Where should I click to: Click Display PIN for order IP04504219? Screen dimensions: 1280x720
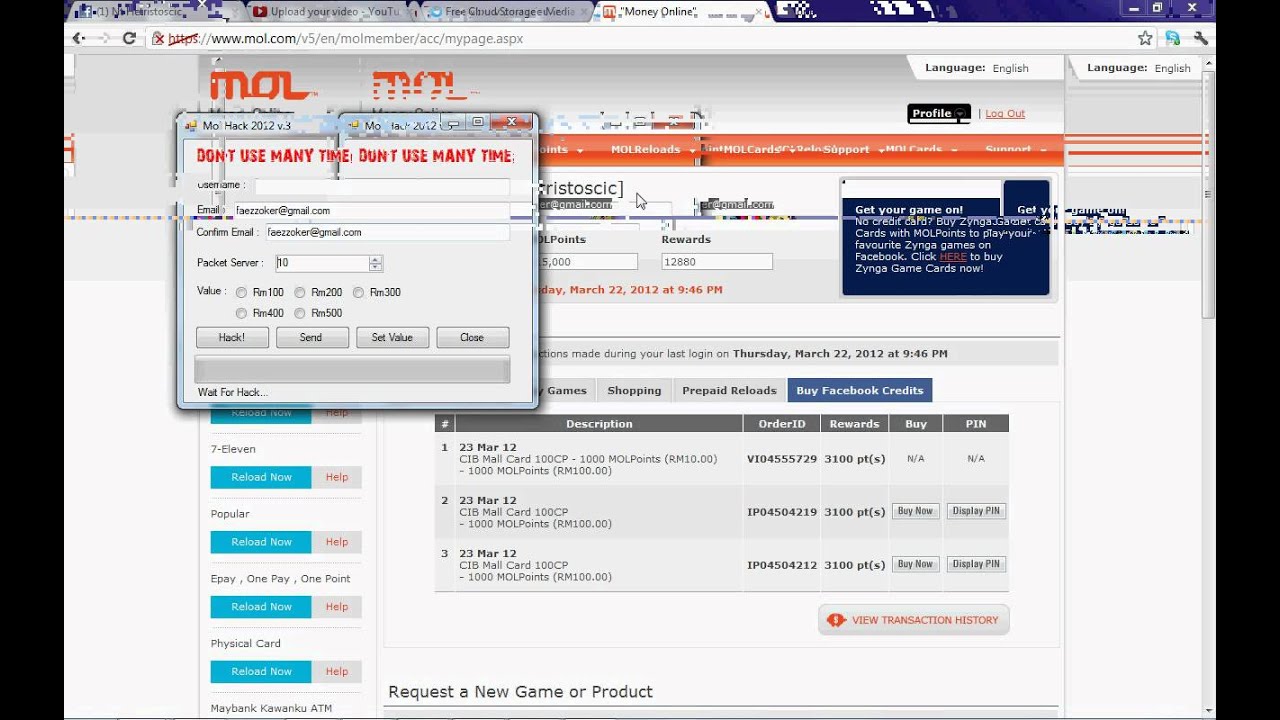coord(976,511)
